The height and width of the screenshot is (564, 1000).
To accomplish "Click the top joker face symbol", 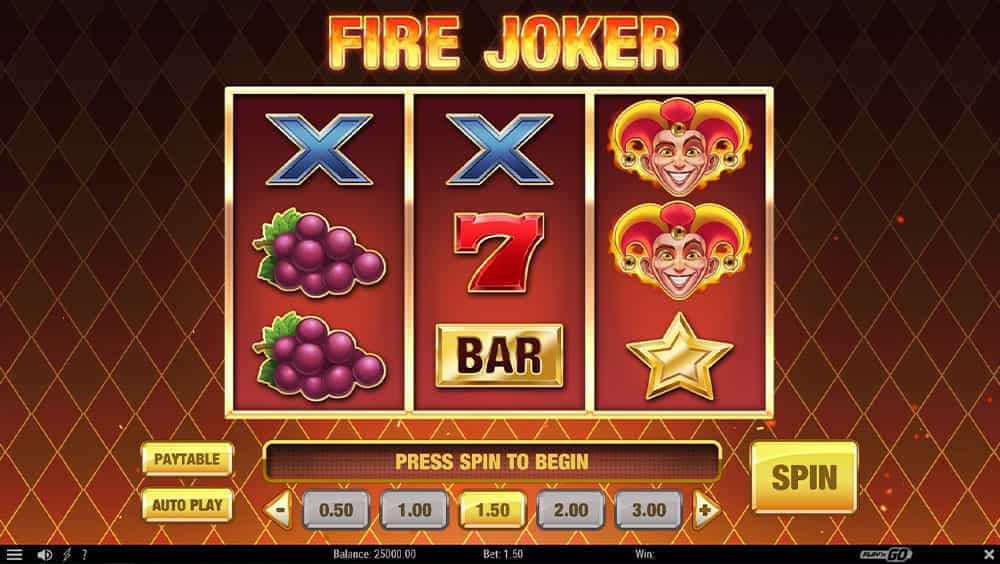I will pyautogui.click(x=680, y=146).
